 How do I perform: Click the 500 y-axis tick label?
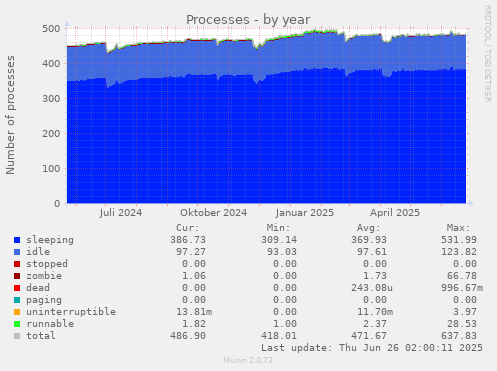coord(51,29)
